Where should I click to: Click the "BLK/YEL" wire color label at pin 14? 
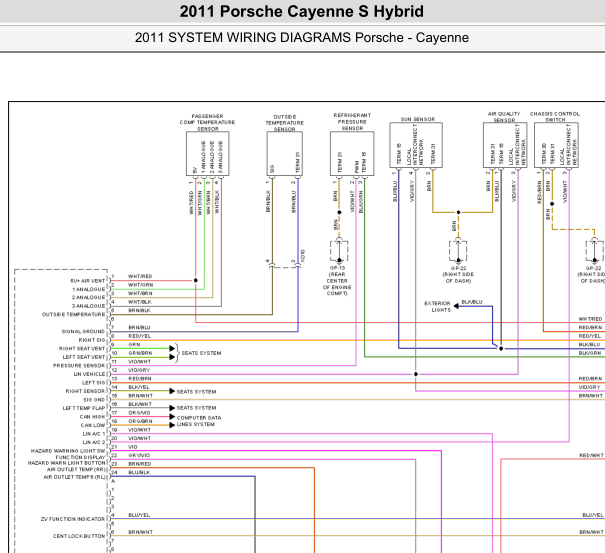(x=139, y=387)
